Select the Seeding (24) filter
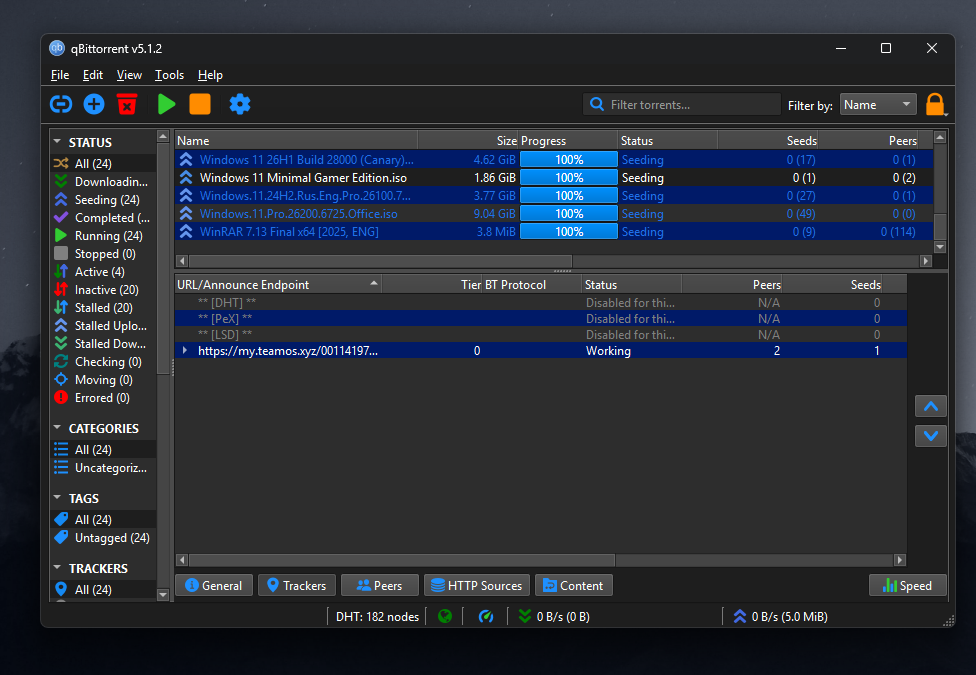 point(103,199)
